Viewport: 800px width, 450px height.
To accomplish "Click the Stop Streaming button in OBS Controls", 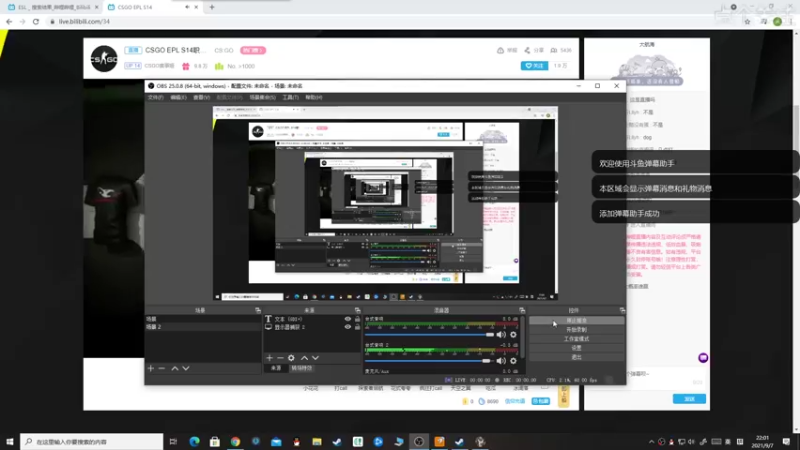I will point(577,320).
